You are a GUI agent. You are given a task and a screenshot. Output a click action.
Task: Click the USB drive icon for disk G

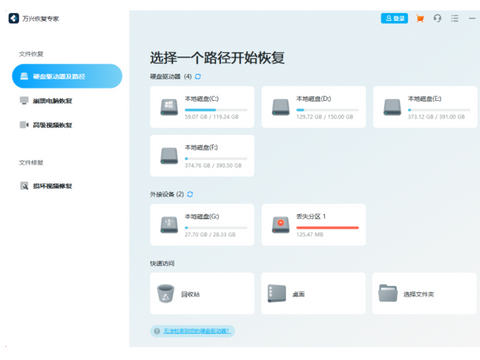(x=169, y=225)
